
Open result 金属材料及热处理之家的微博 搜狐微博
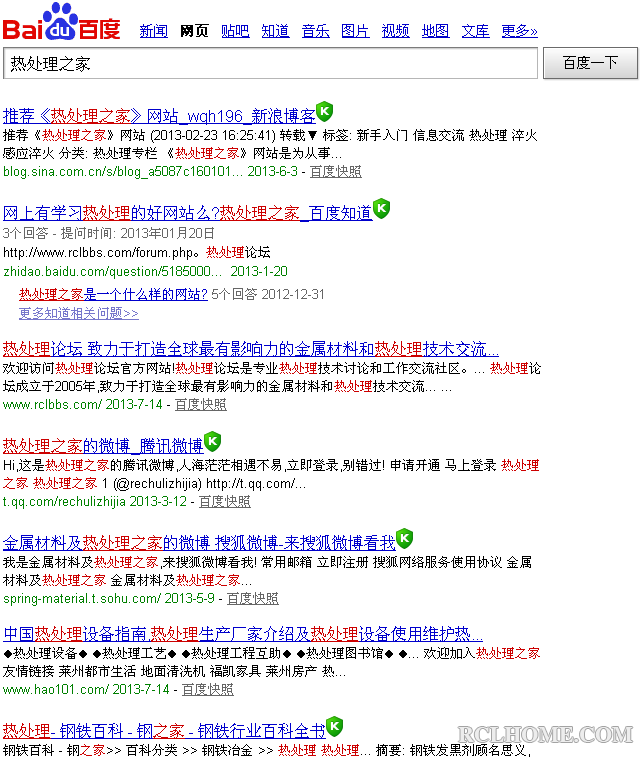point(199,543)
